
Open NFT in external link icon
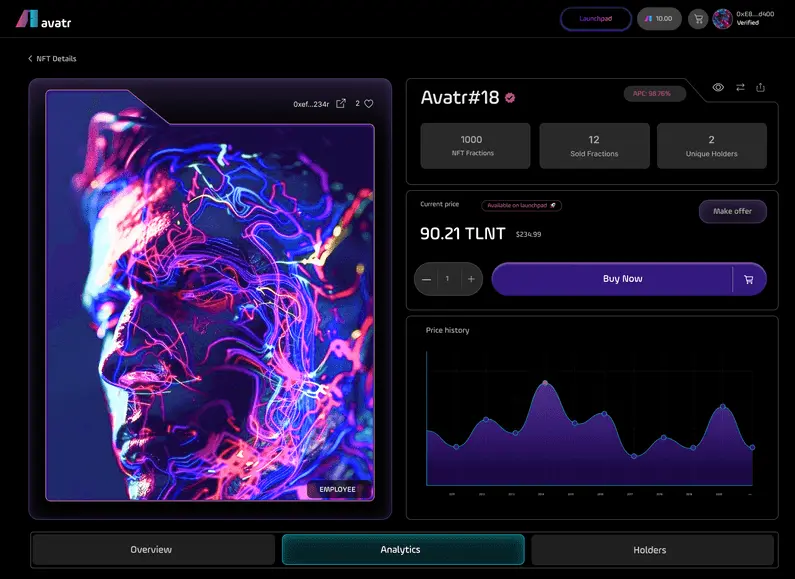341,104
